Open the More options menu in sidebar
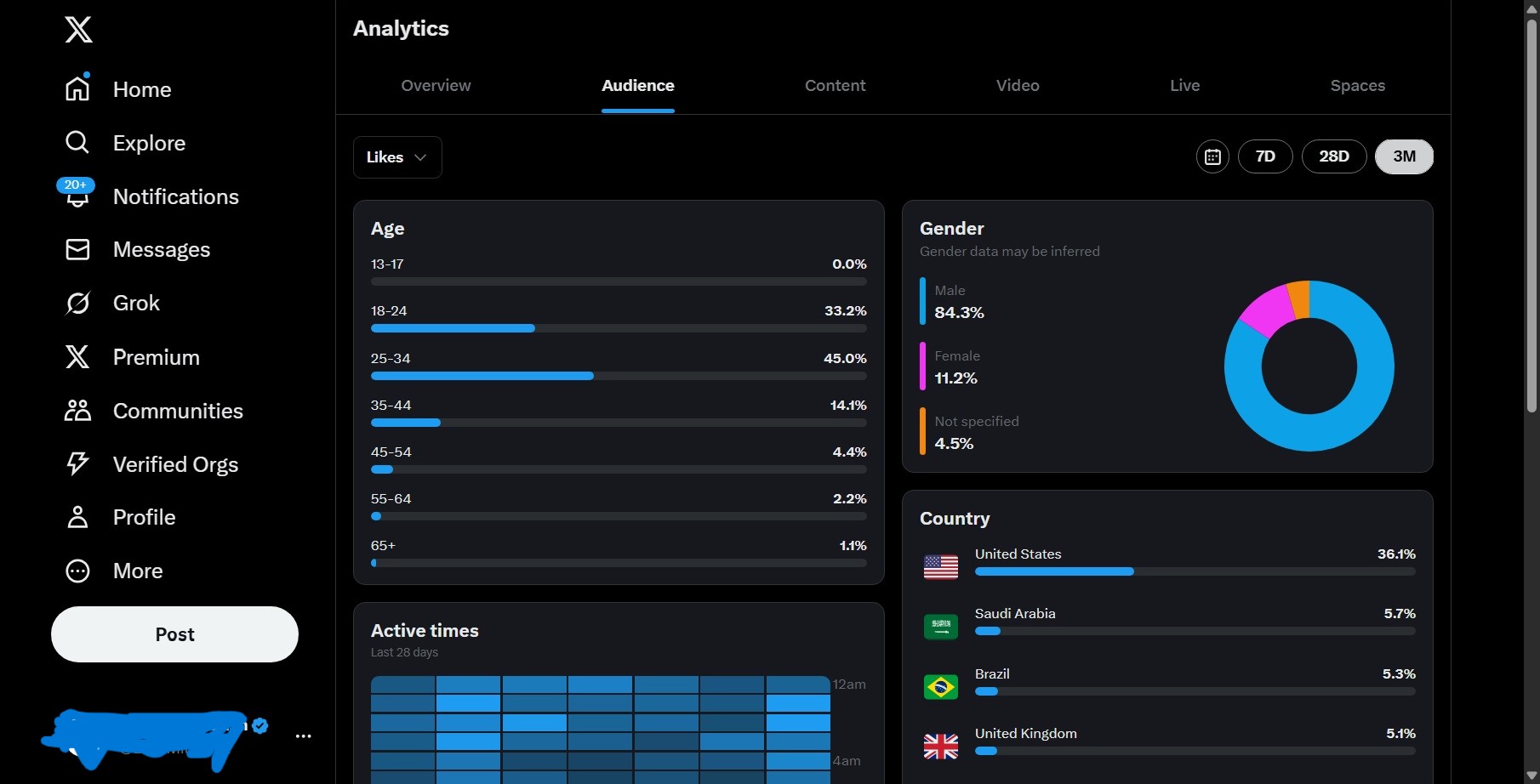 pyautogui.click(x=77, y=571)
